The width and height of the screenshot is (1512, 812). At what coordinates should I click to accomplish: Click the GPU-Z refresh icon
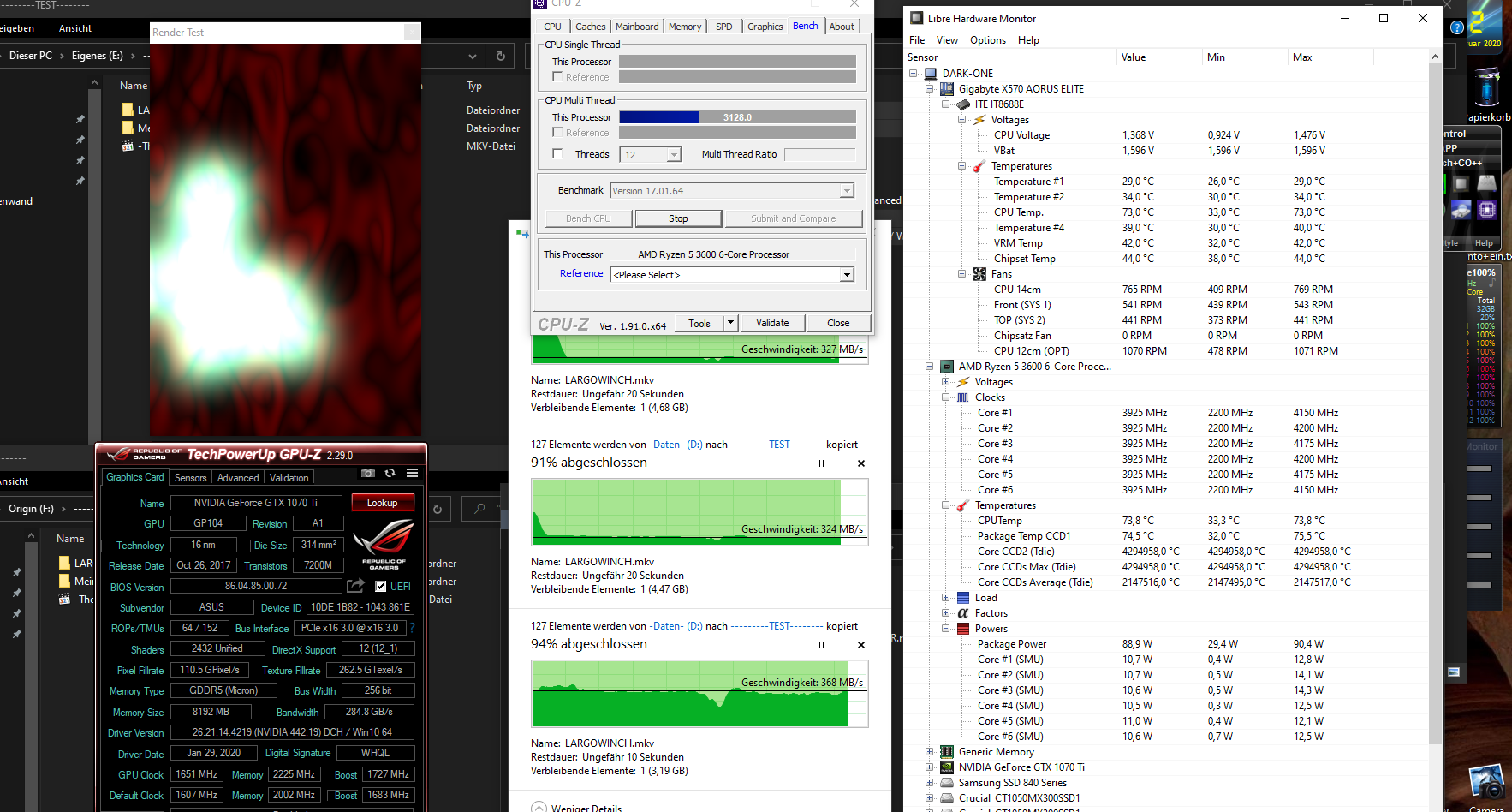pyautogui.click(x=390, y=473)
